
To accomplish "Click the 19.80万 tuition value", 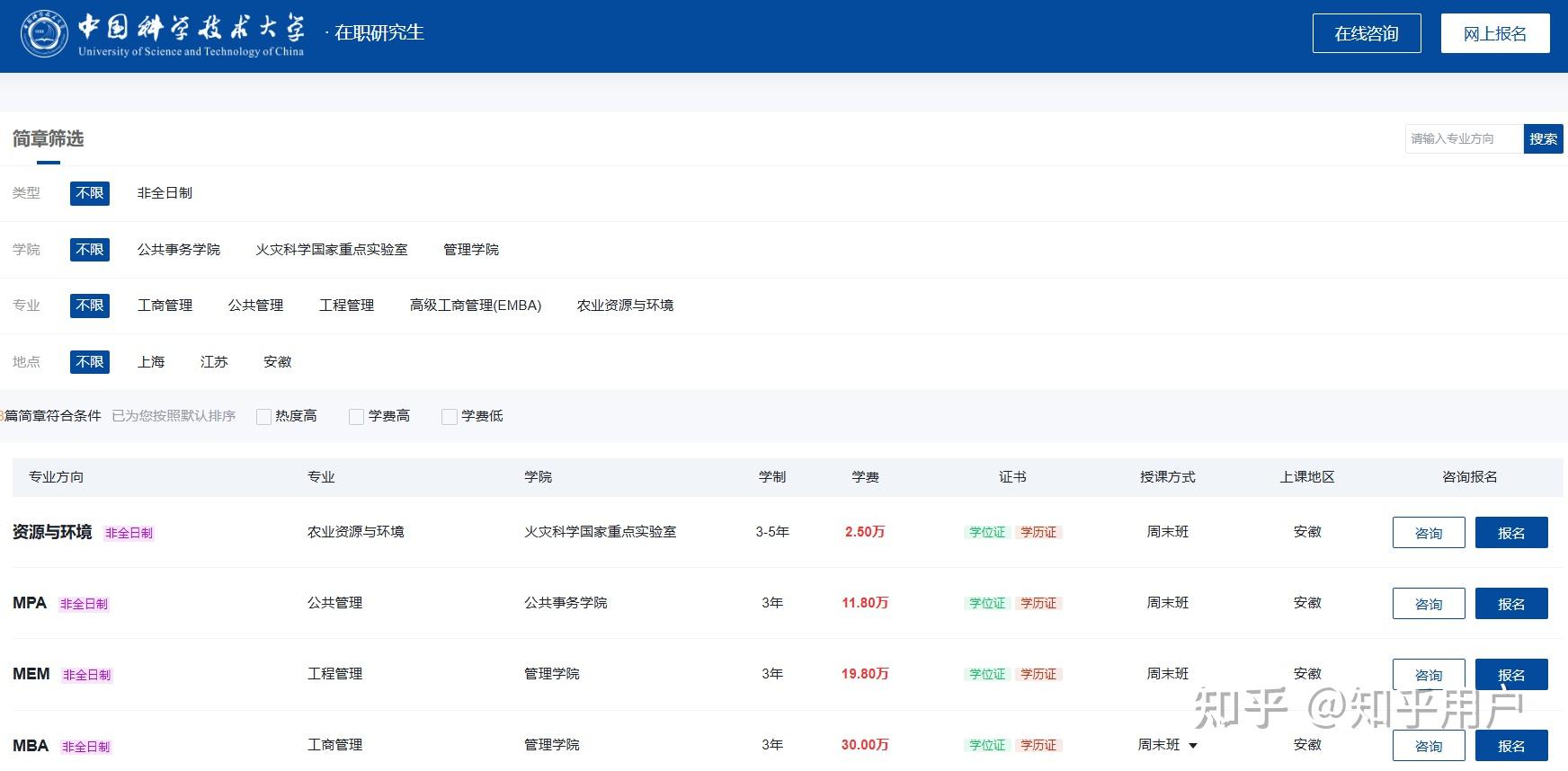I will pos(865,674).
